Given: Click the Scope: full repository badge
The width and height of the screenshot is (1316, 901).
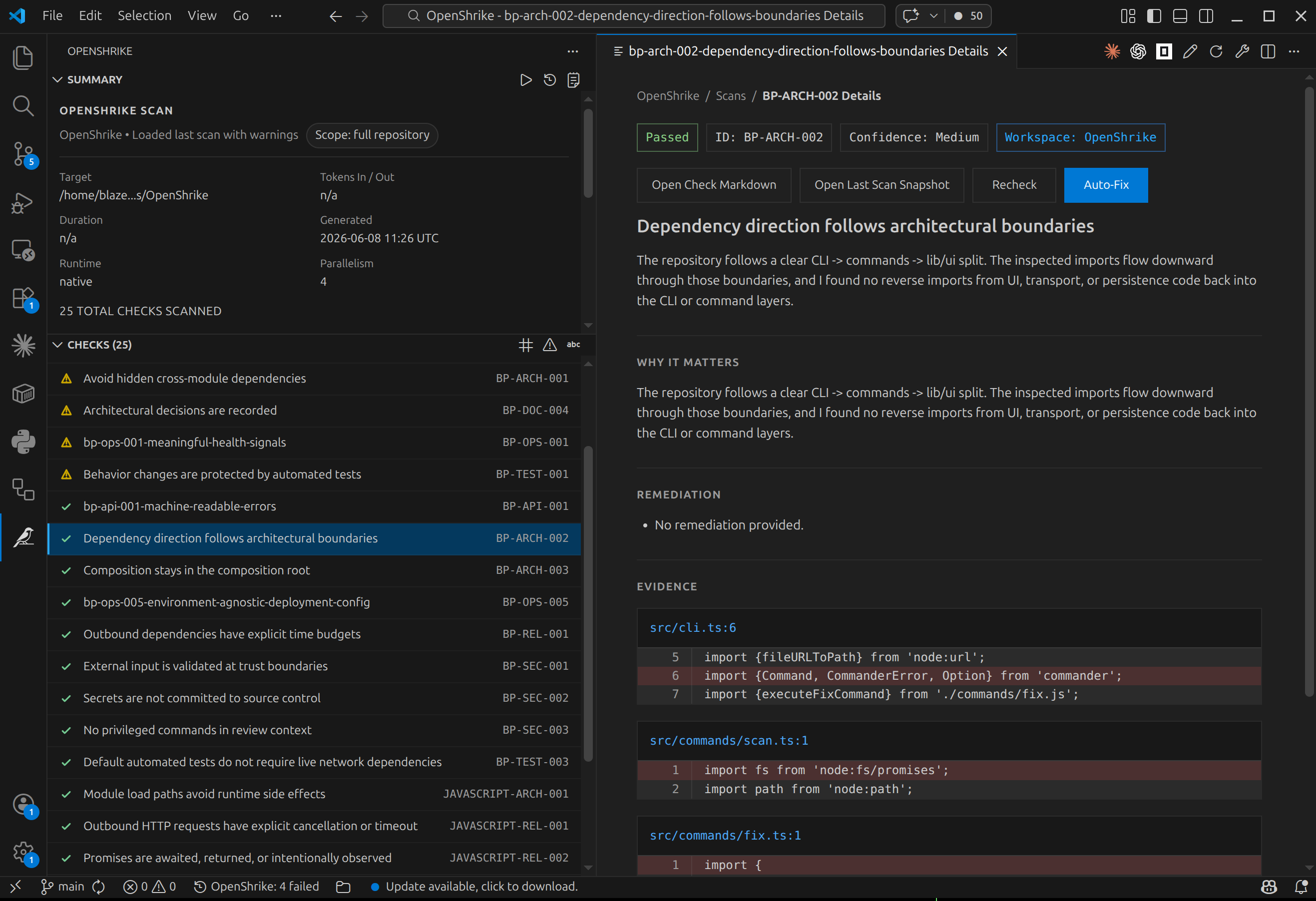Looking at the screenshot, I should (x=372, y=135).
